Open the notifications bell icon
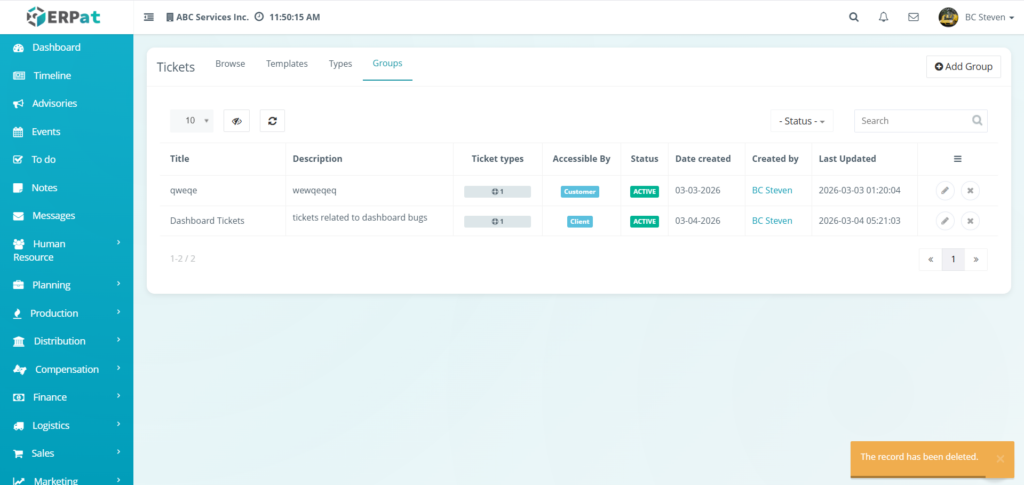 (x=883, y=17)
